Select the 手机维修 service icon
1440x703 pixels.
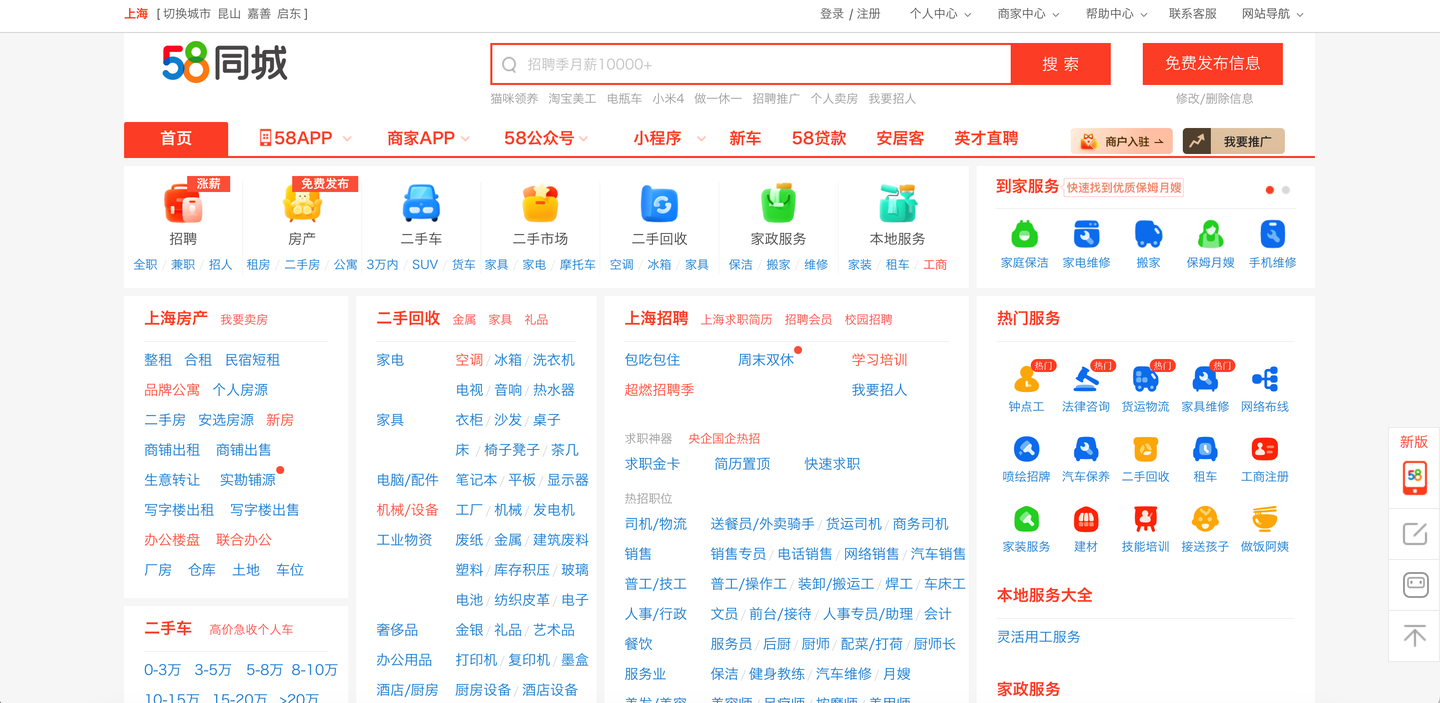pyautogui.click(x=1272, y=235)
